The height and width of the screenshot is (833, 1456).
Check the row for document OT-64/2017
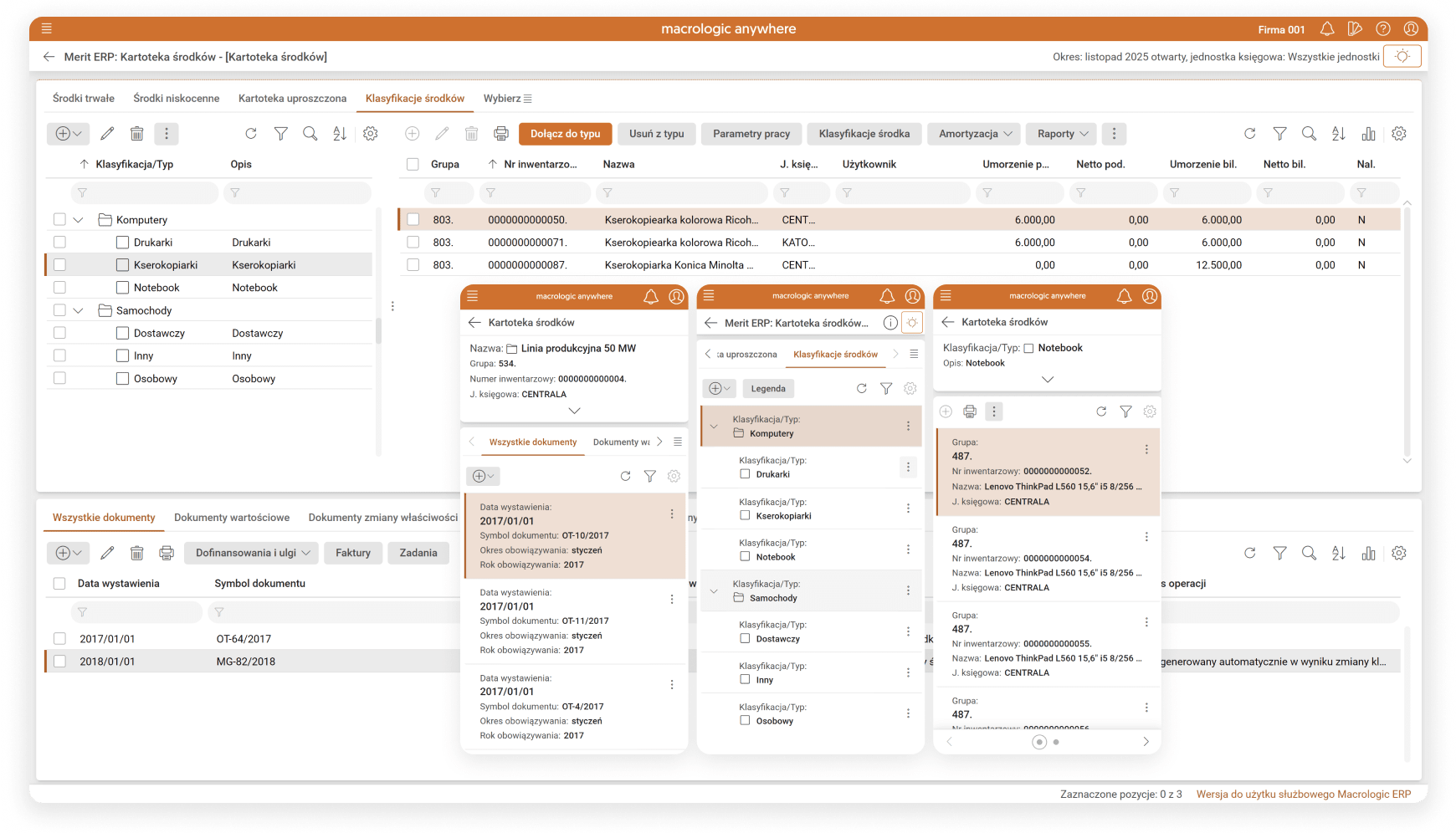point(59,639)
